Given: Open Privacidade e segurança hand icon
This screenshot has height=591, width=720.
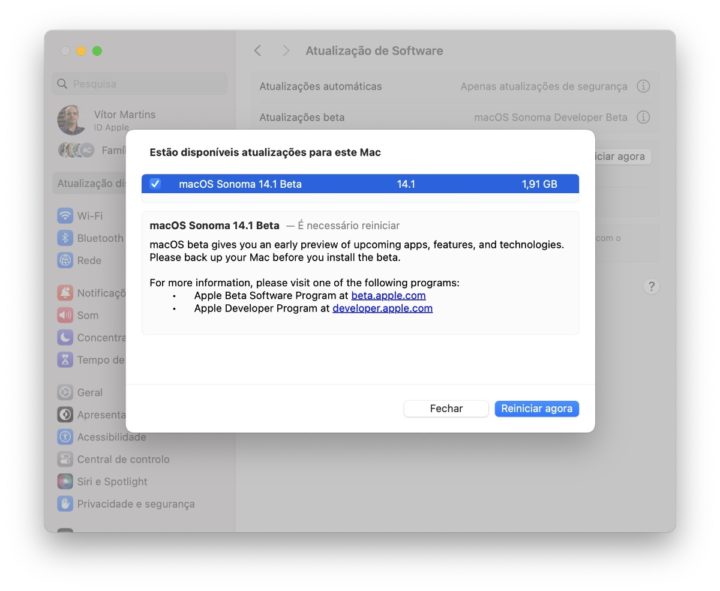Looking at the screenshot, I should coord(65,504).
